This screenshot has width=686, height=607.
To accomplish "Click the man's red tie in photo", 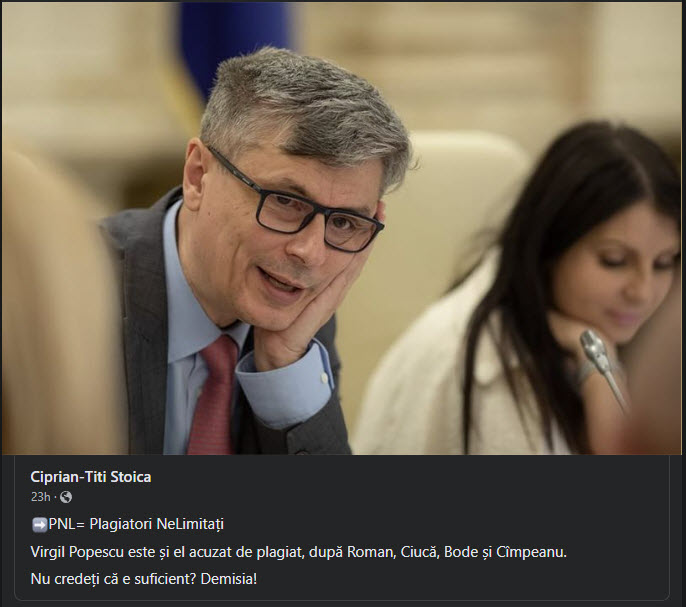I will click(x=214, y=396).
